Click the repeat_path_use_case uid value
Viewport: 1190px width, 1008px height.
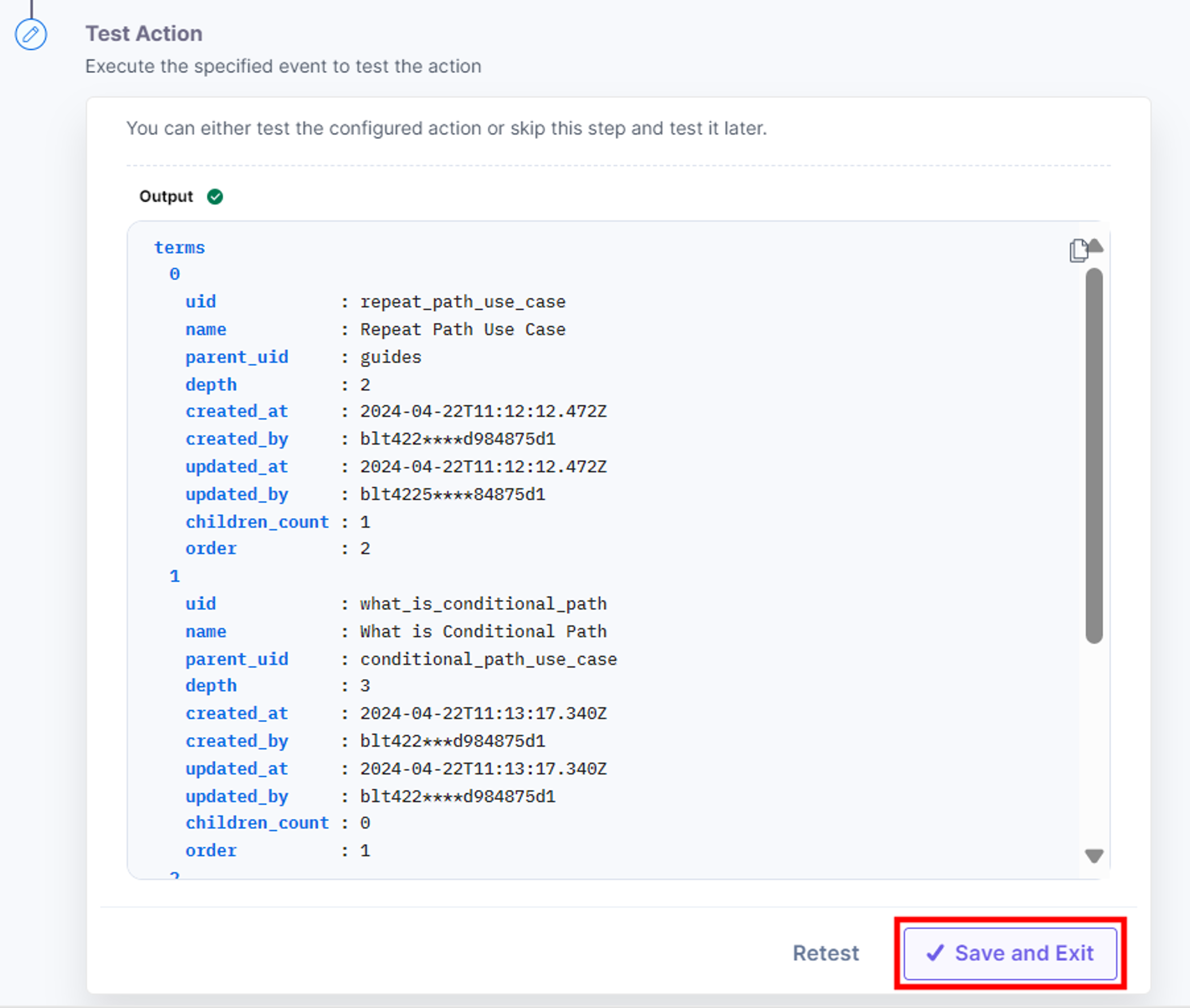coord(463,302)
